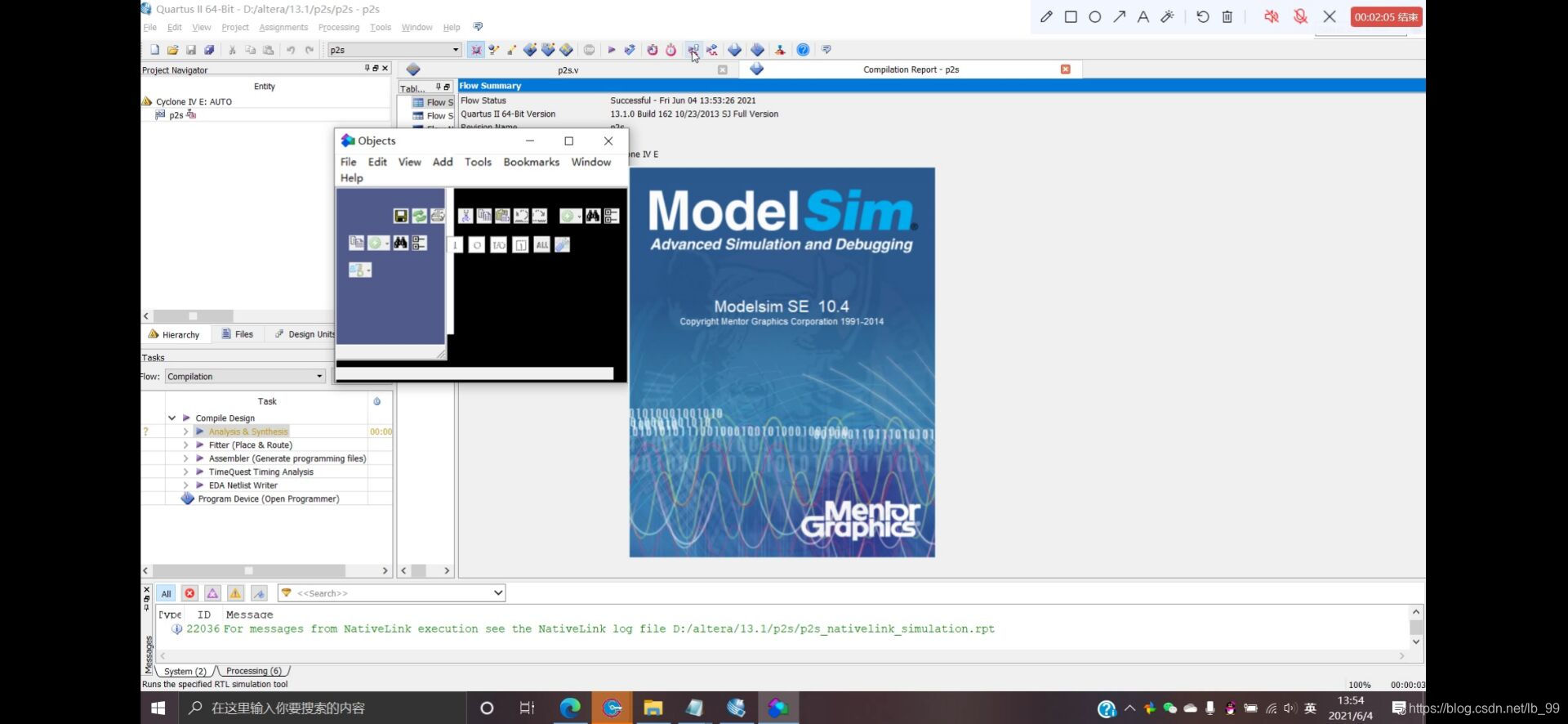The width and height of the screenshot is (1568, 724).
Task: Click the Save icon in Objects window
Action: tap(400, 216)
